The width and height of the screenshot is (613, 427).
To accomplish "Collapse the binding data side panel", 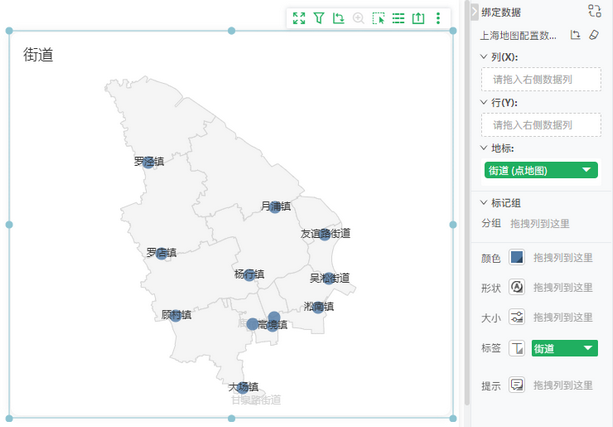I will pyautogui.click(x=473, y=12).
